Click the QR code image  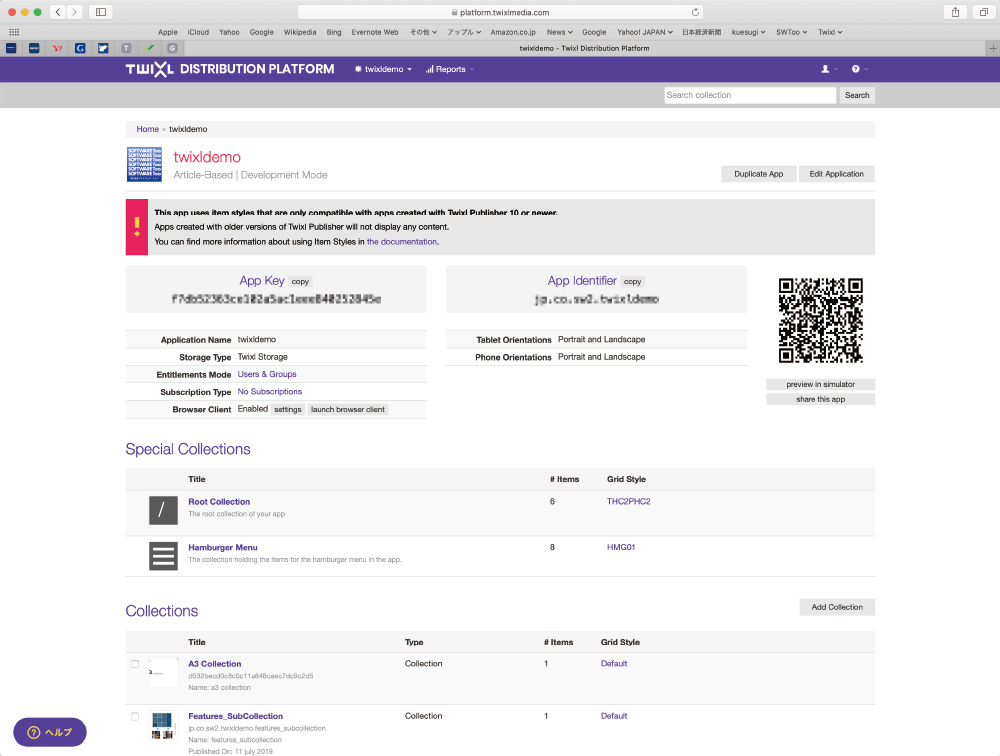820,320
